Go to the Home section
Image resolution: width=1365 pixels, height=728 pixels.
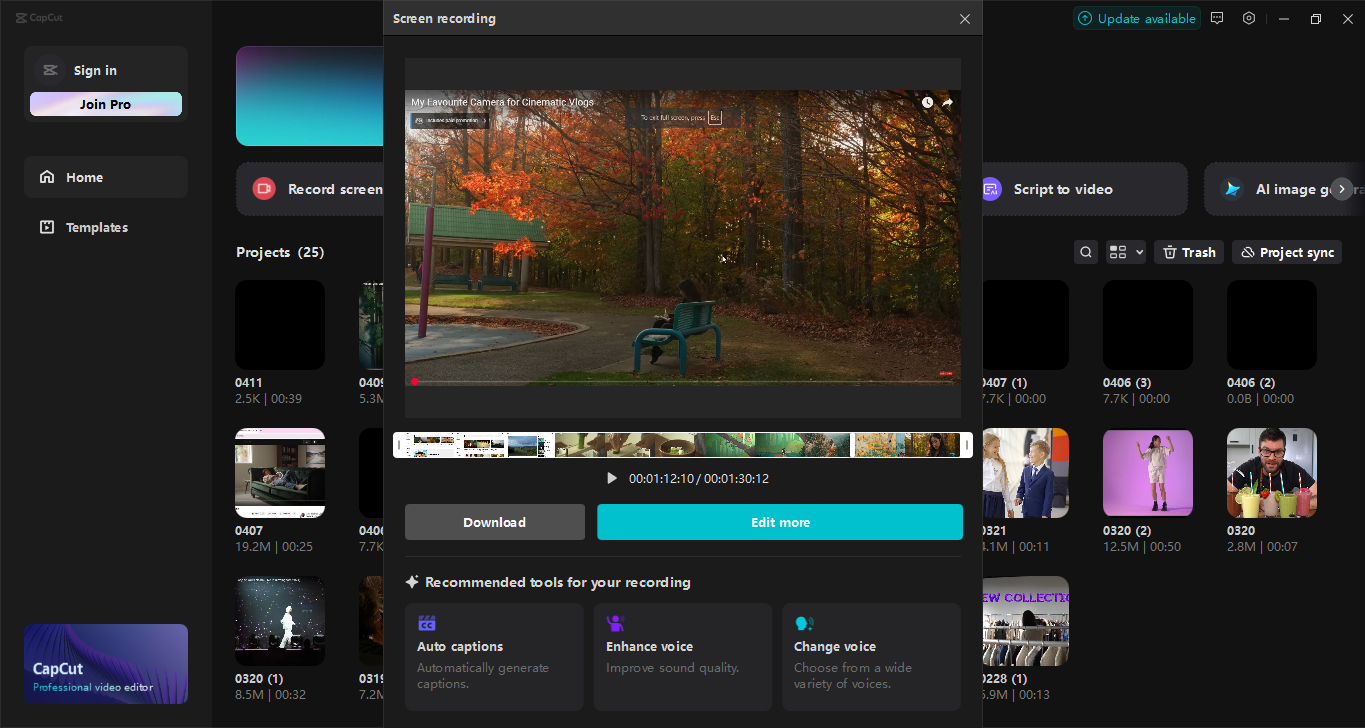point(106,177)
